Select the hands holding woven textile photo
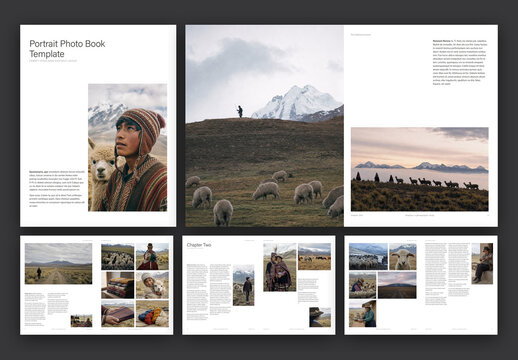 click(118, 314)
